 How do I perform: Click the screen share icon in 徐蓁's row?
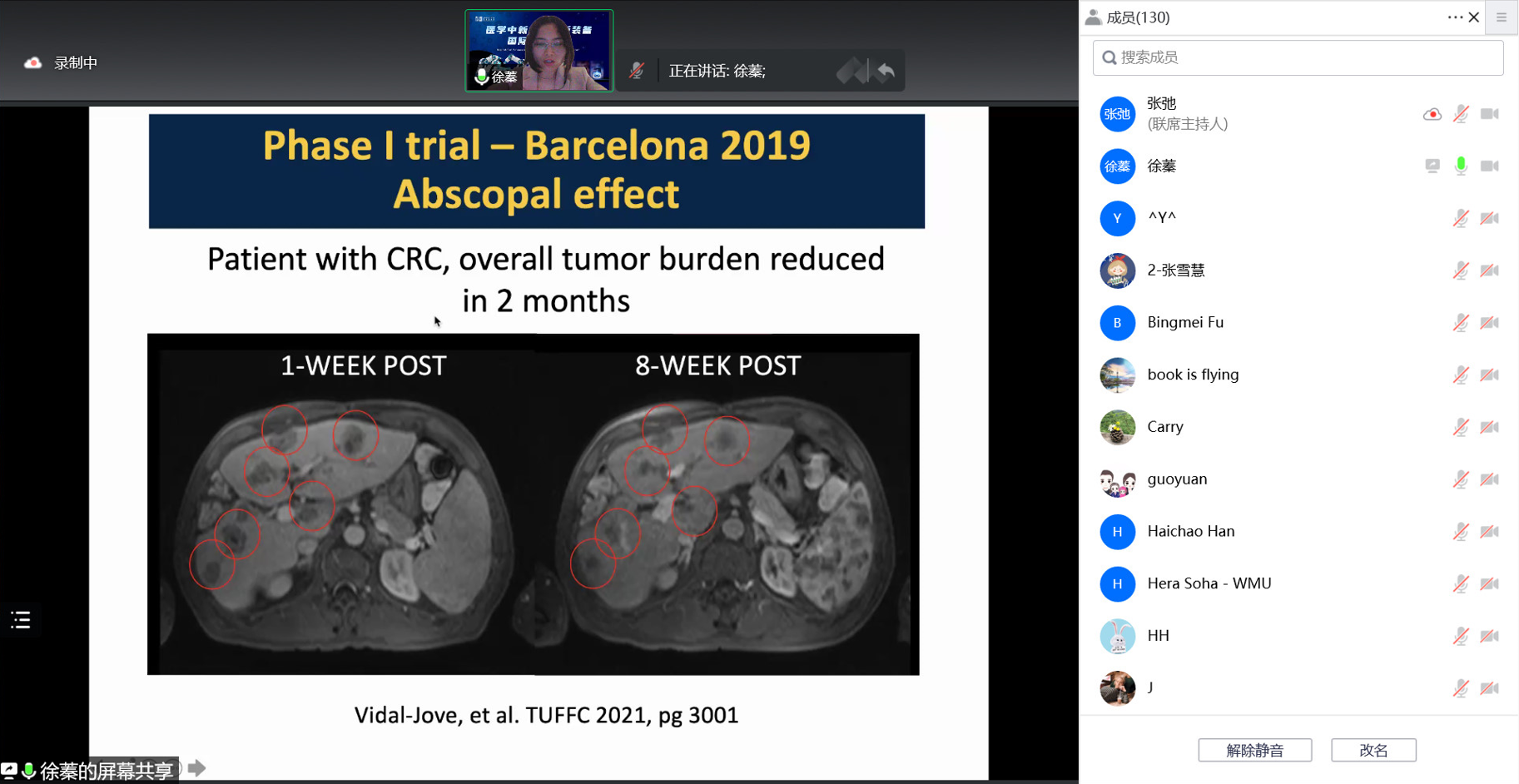(x=1432, y=166)
